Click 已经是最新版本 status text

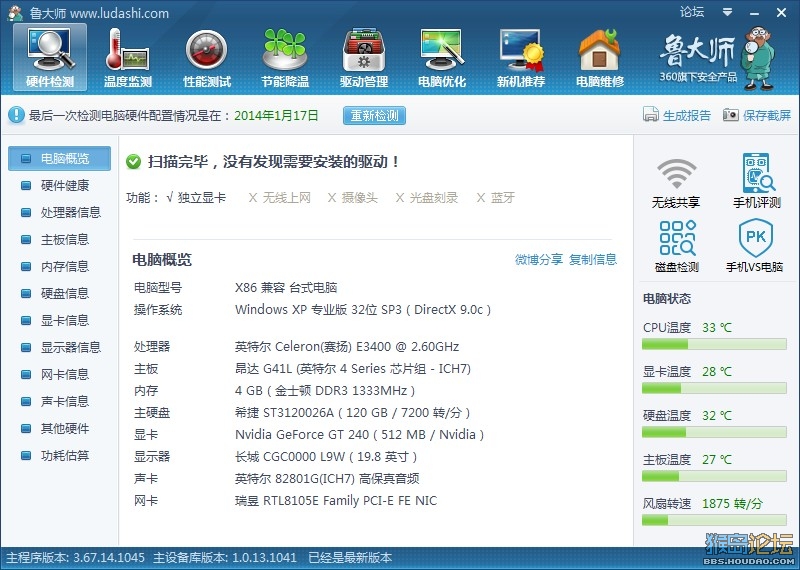pyautogui.click(x=351, y=558)
